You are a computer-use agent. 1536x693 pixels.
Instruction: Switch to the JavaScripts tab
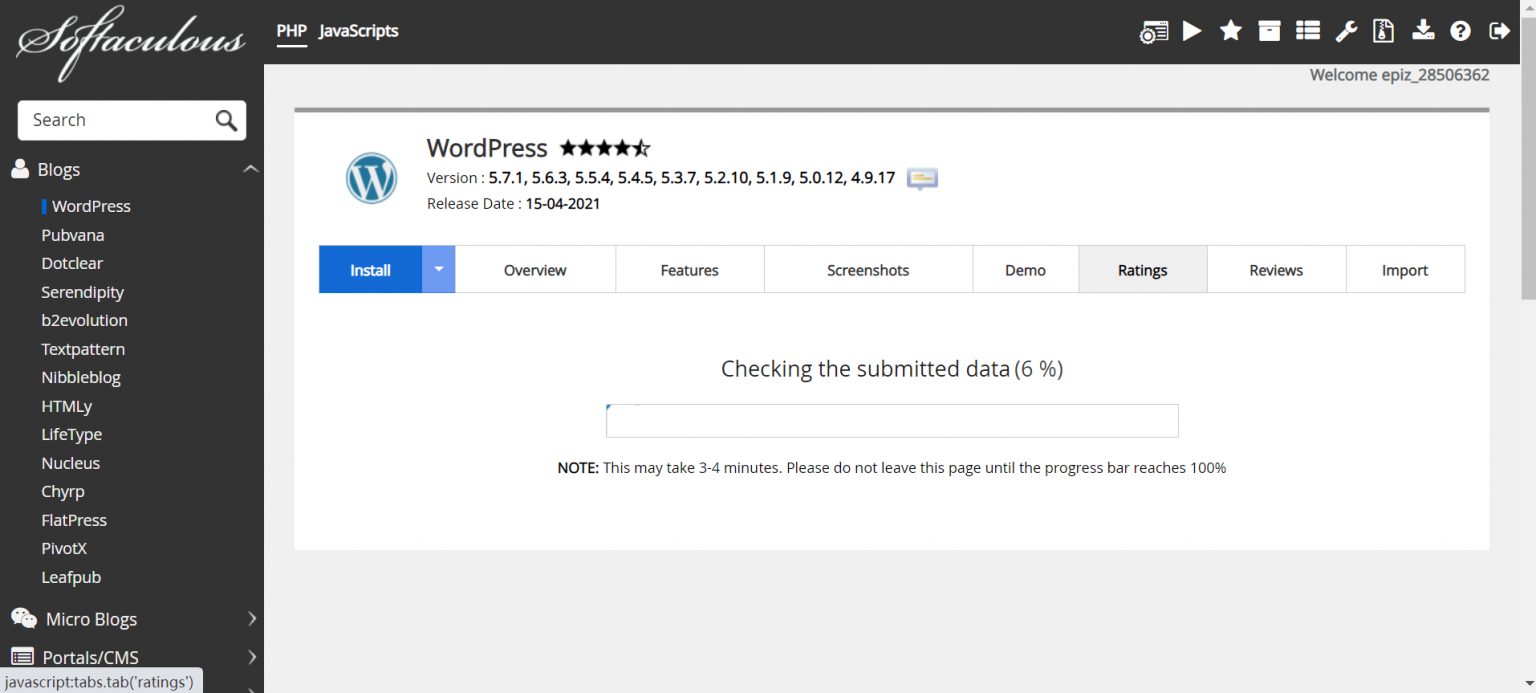(358, 31)
